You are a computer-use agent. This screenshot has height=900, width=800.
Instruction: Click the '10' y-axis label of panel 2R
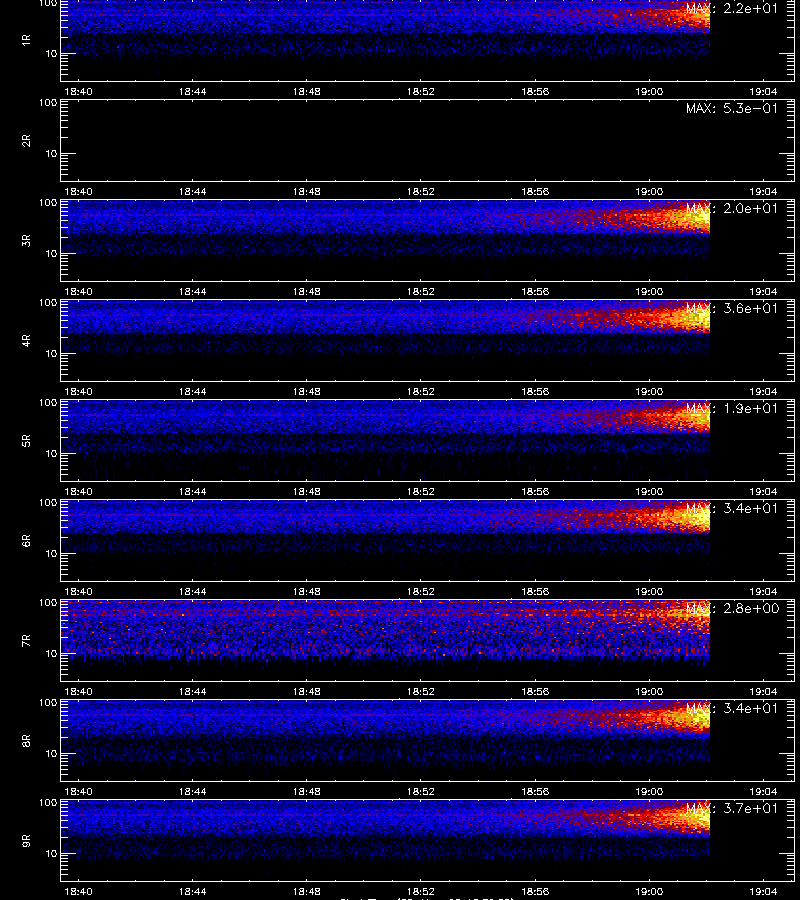[x=51, y=154]
